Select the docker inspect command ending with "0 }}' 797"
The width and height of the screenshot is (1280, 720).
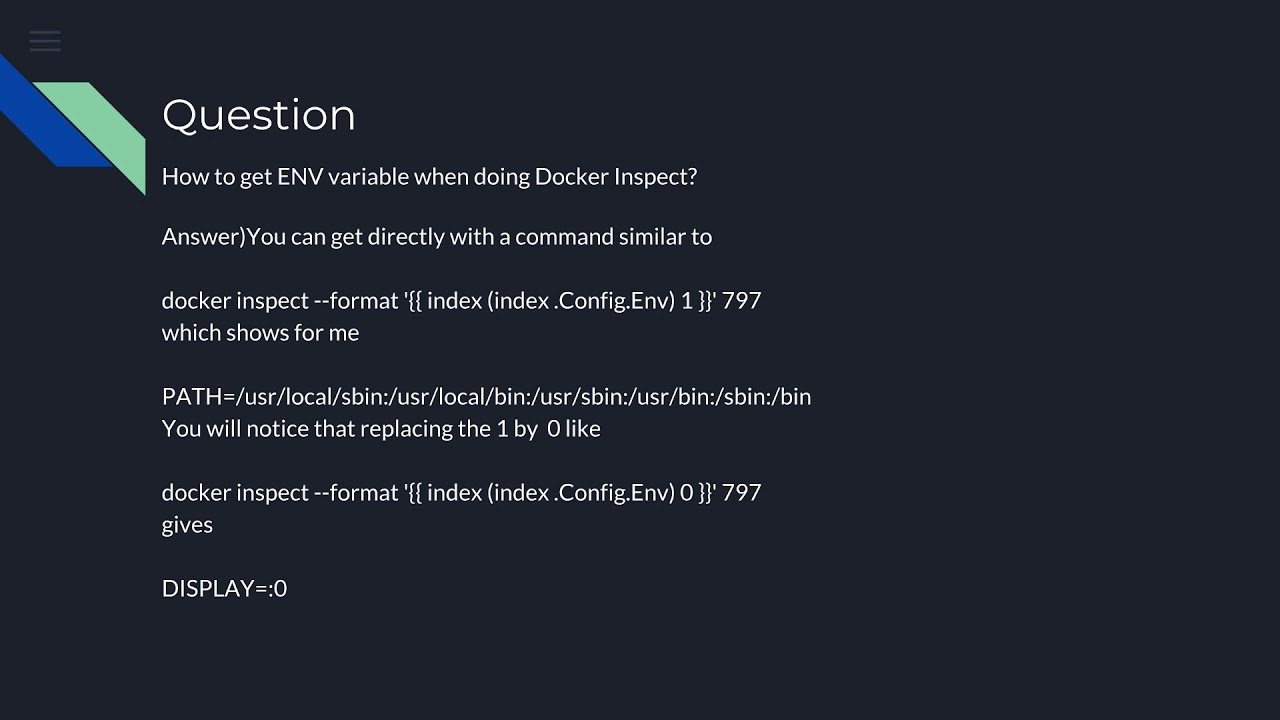pos(462,493)
